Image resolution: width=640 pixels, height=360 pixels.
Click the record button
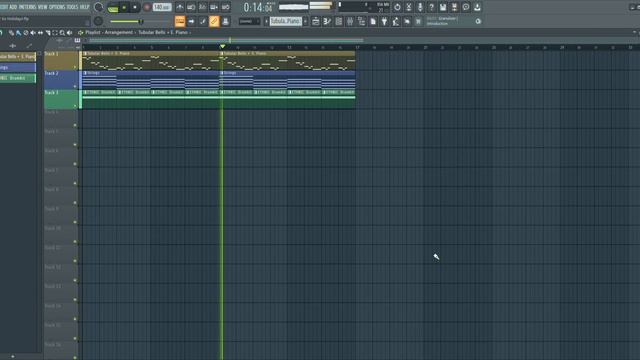click(147, 7)
